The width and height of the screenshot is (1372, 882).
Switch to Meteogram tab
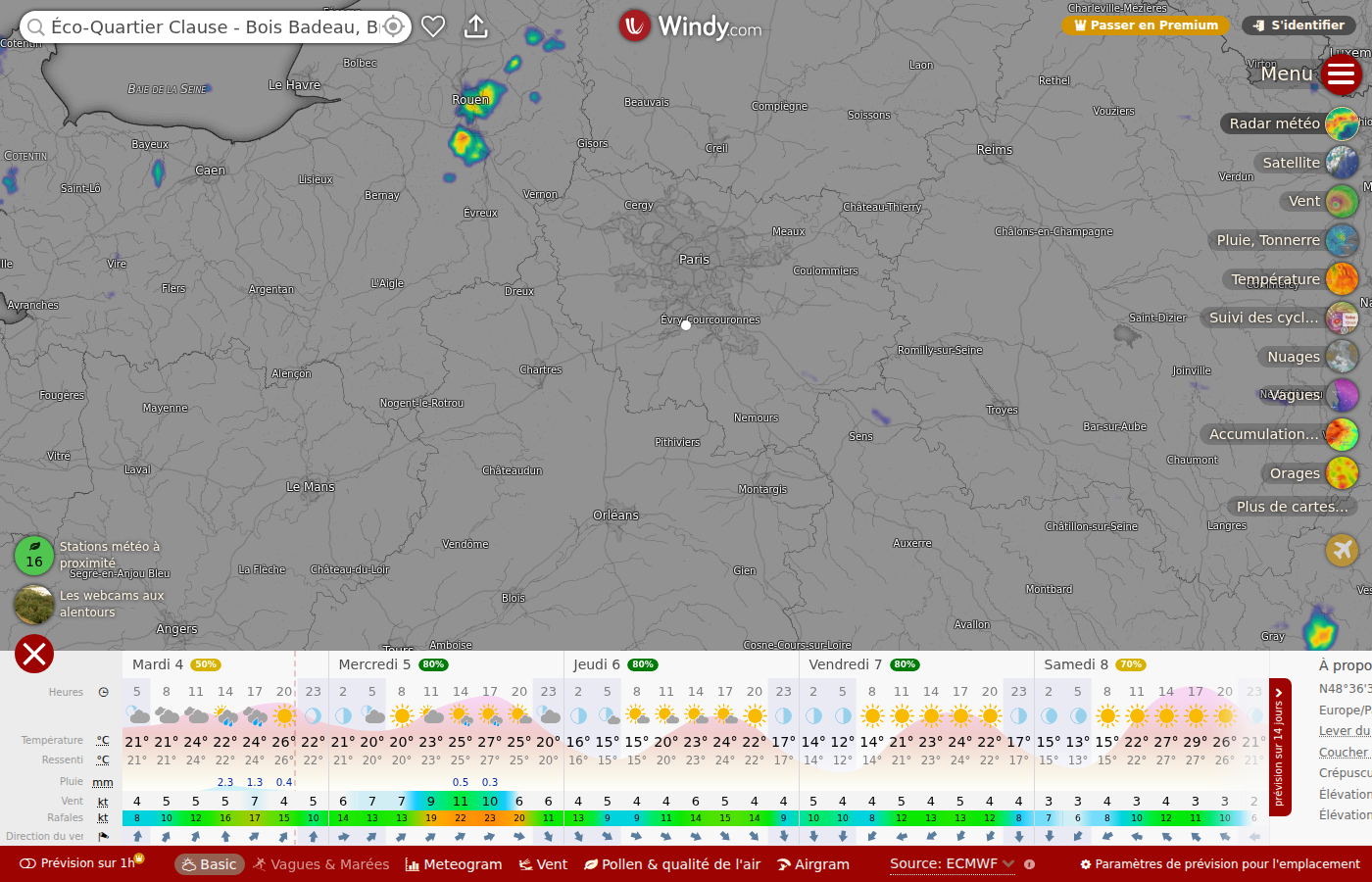point(453,864)
